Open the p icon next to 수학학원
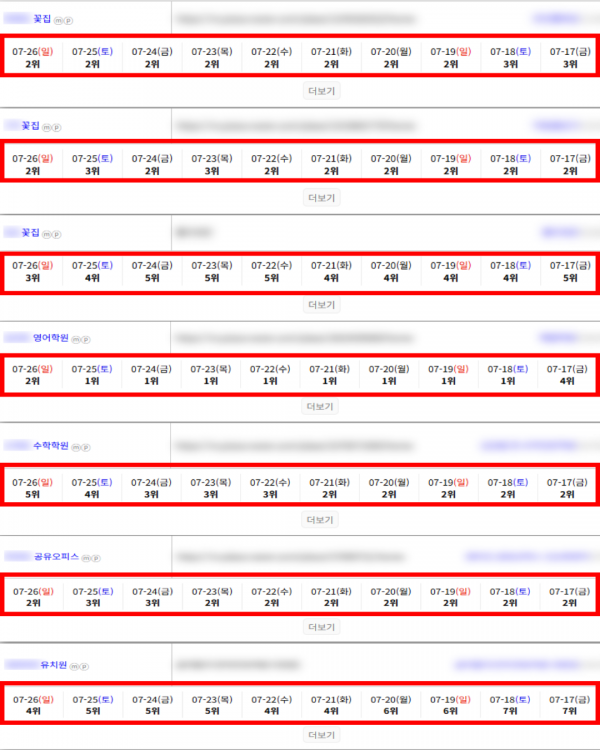 [86, 447]
